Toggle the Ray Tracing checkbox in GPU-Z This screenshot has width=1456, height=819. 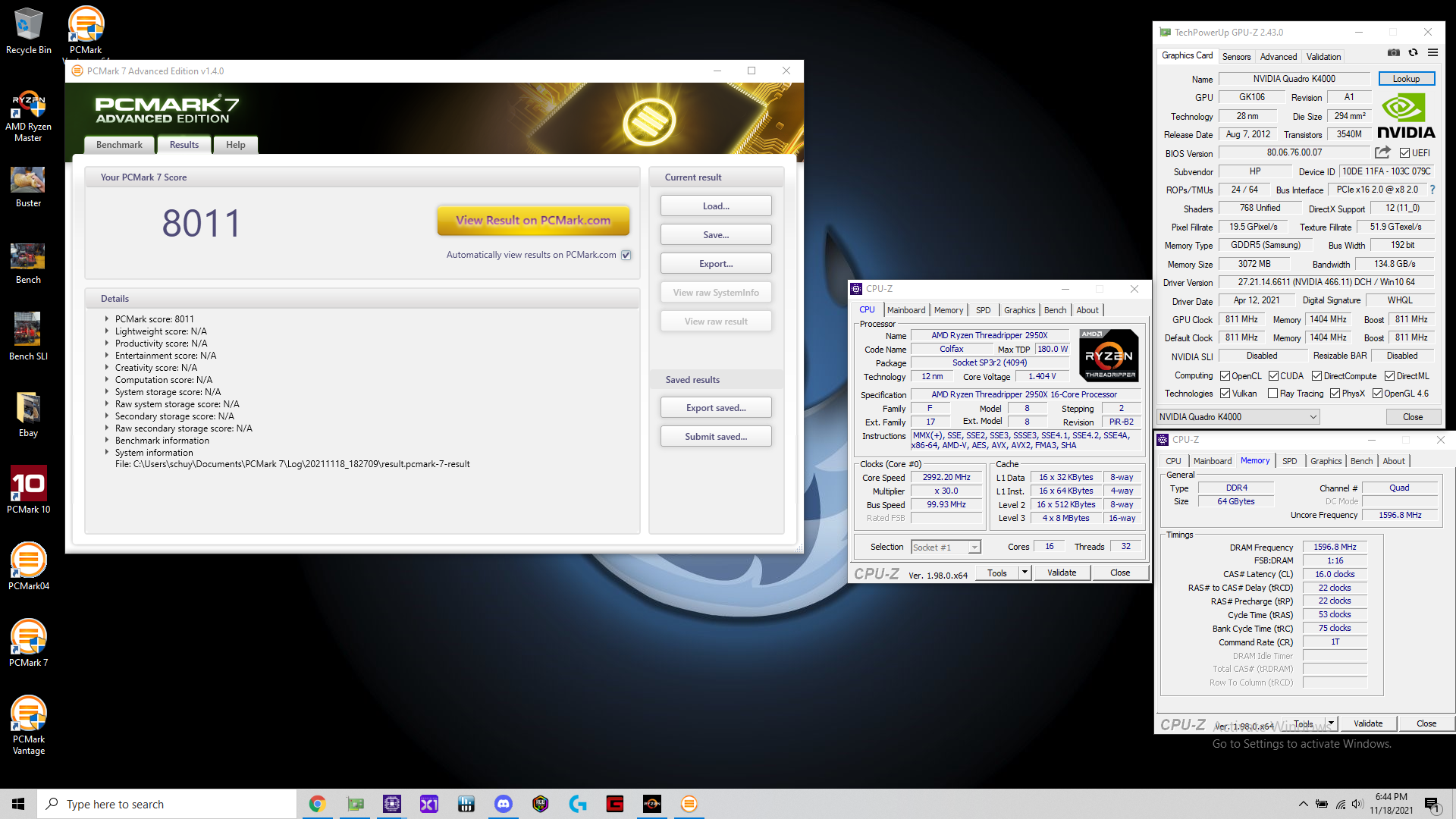(x=1273, y=394)
